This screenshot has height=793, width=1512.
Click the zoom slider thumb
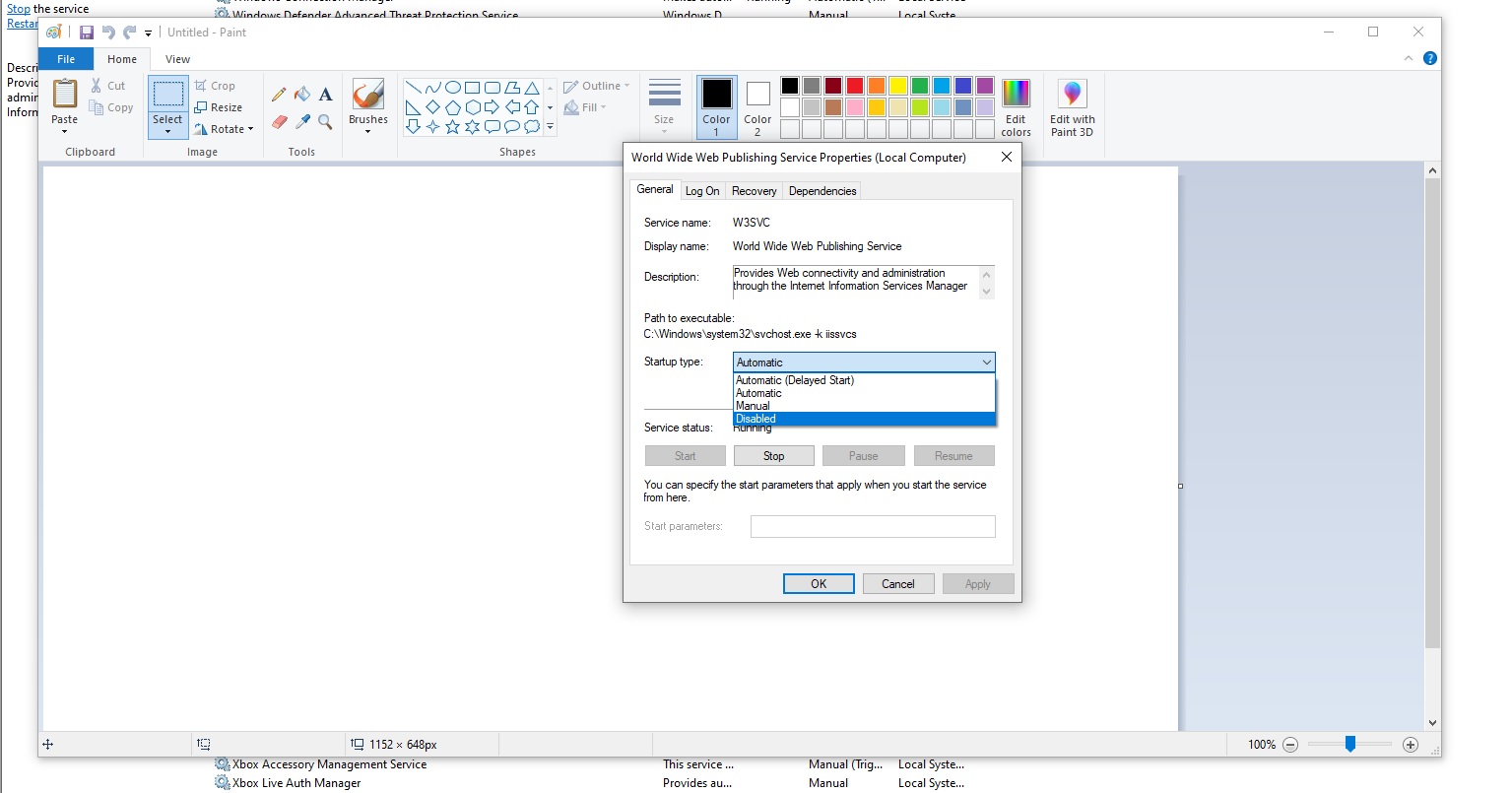(x=1350, y=745)
